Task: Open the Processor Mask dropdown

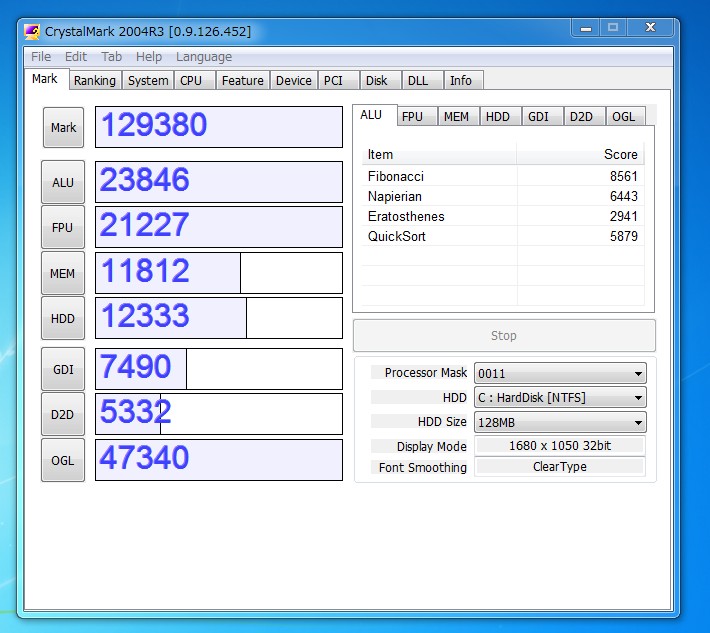Action: [560, 373]
